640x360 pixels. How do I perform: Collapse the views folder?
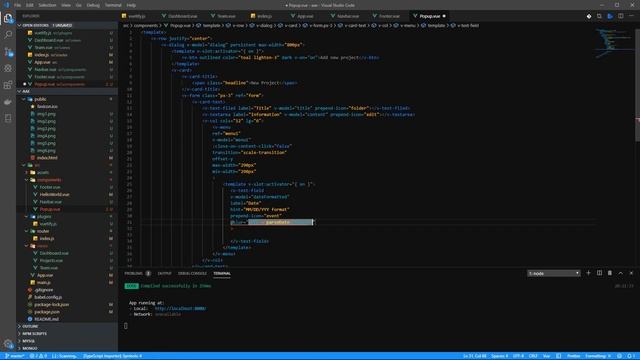42,246
